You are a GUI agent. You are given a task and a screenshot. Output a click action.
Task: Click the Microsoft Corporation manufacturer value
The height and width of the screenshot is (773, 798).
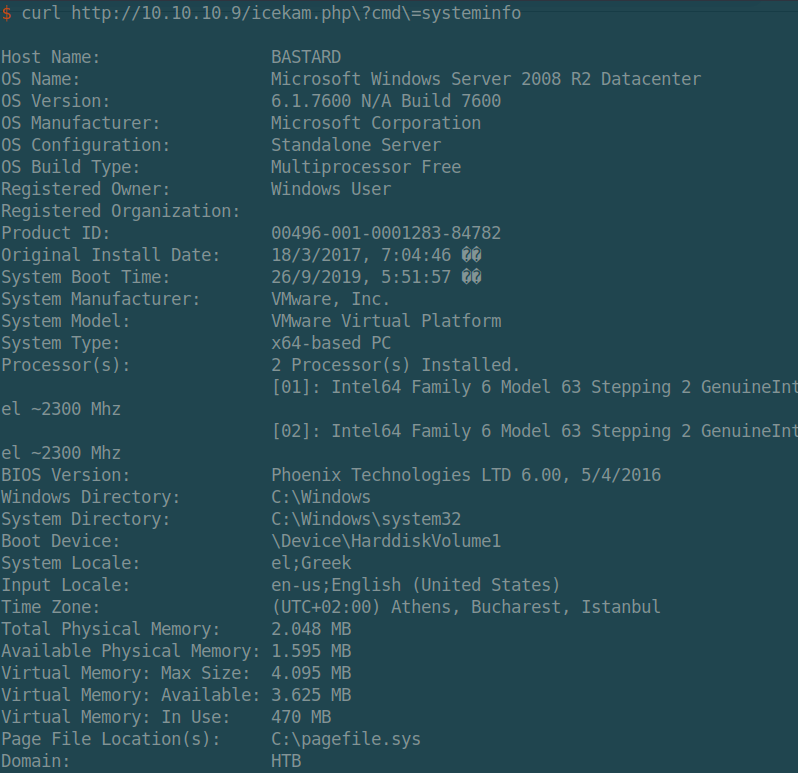(x=376, y=123)
